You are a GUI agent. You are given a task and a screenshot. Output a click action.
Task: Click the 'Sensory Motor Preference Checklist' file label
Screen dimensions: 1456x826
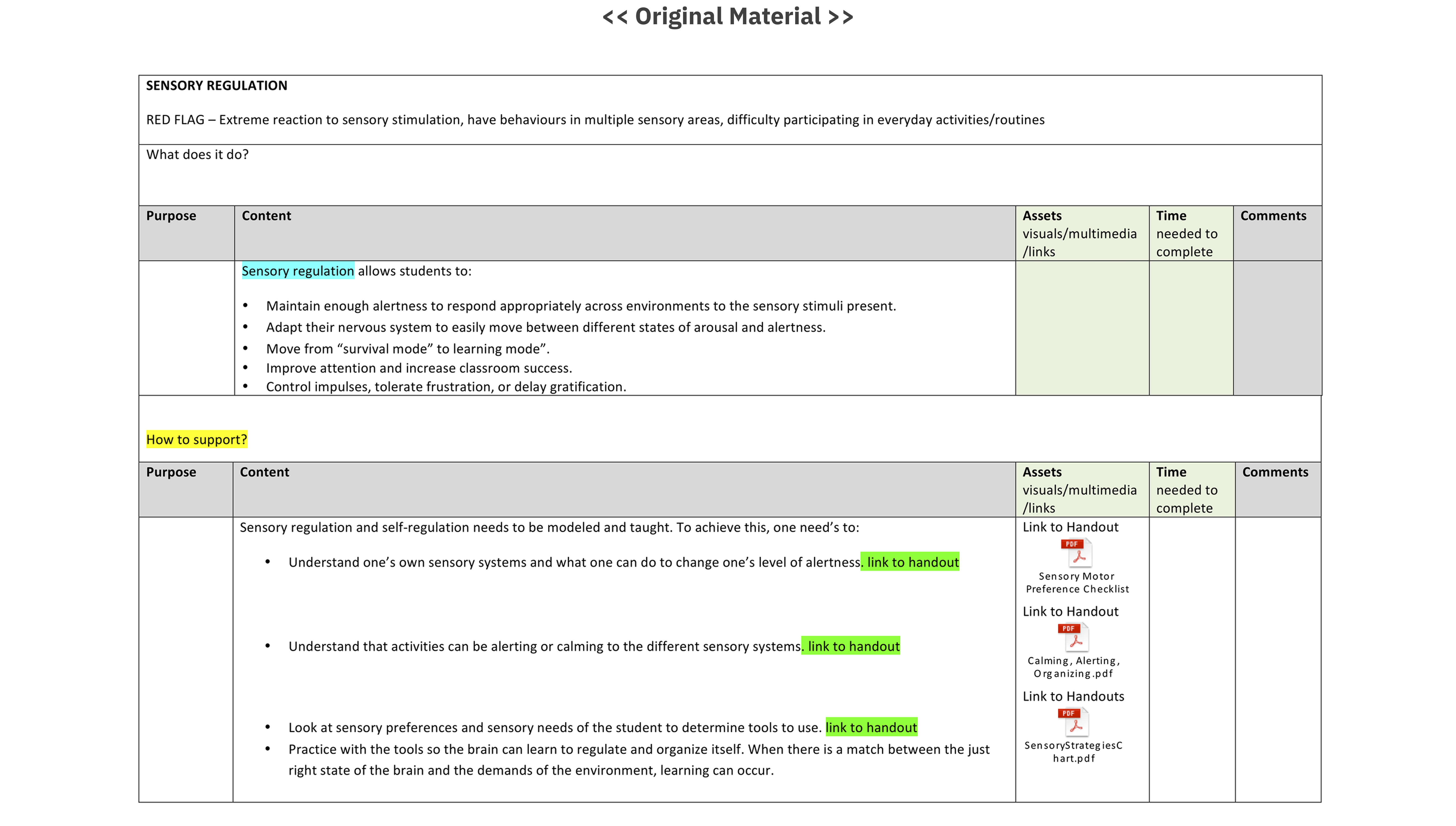1077,583
